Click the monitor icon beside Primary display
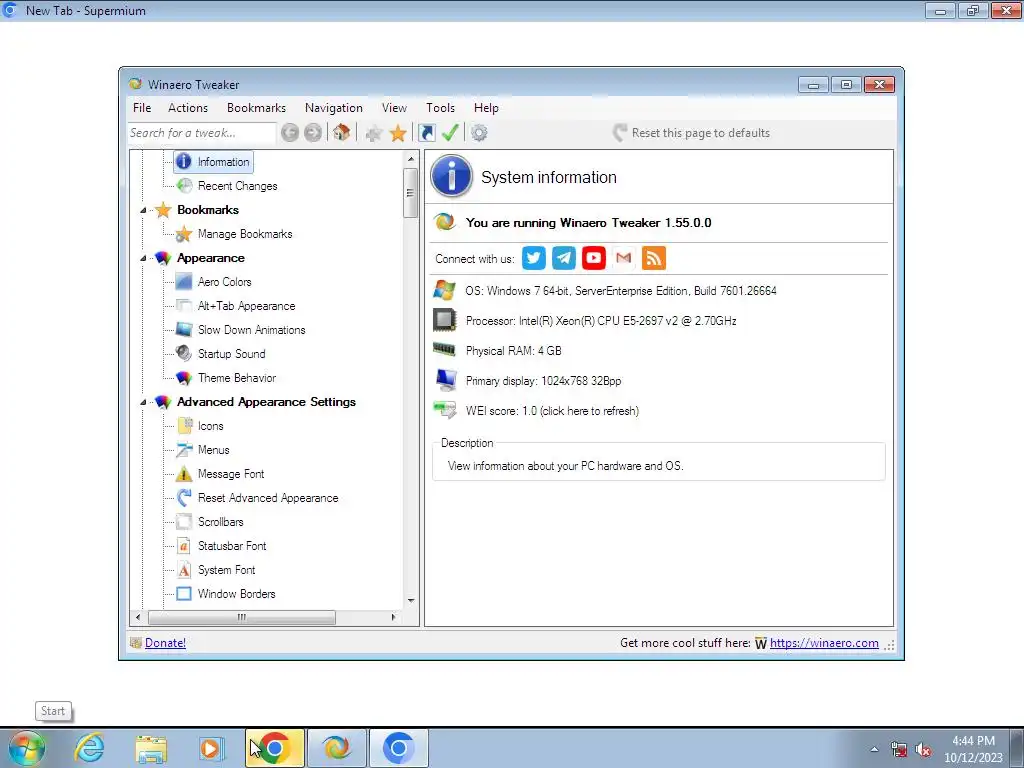 445,379
